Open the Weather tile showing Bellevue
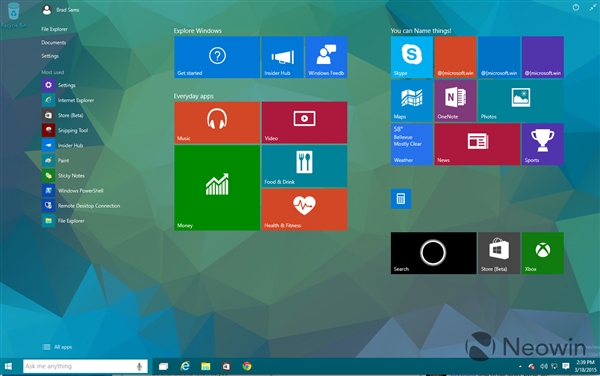600x376 pixels. pos(412,144)
